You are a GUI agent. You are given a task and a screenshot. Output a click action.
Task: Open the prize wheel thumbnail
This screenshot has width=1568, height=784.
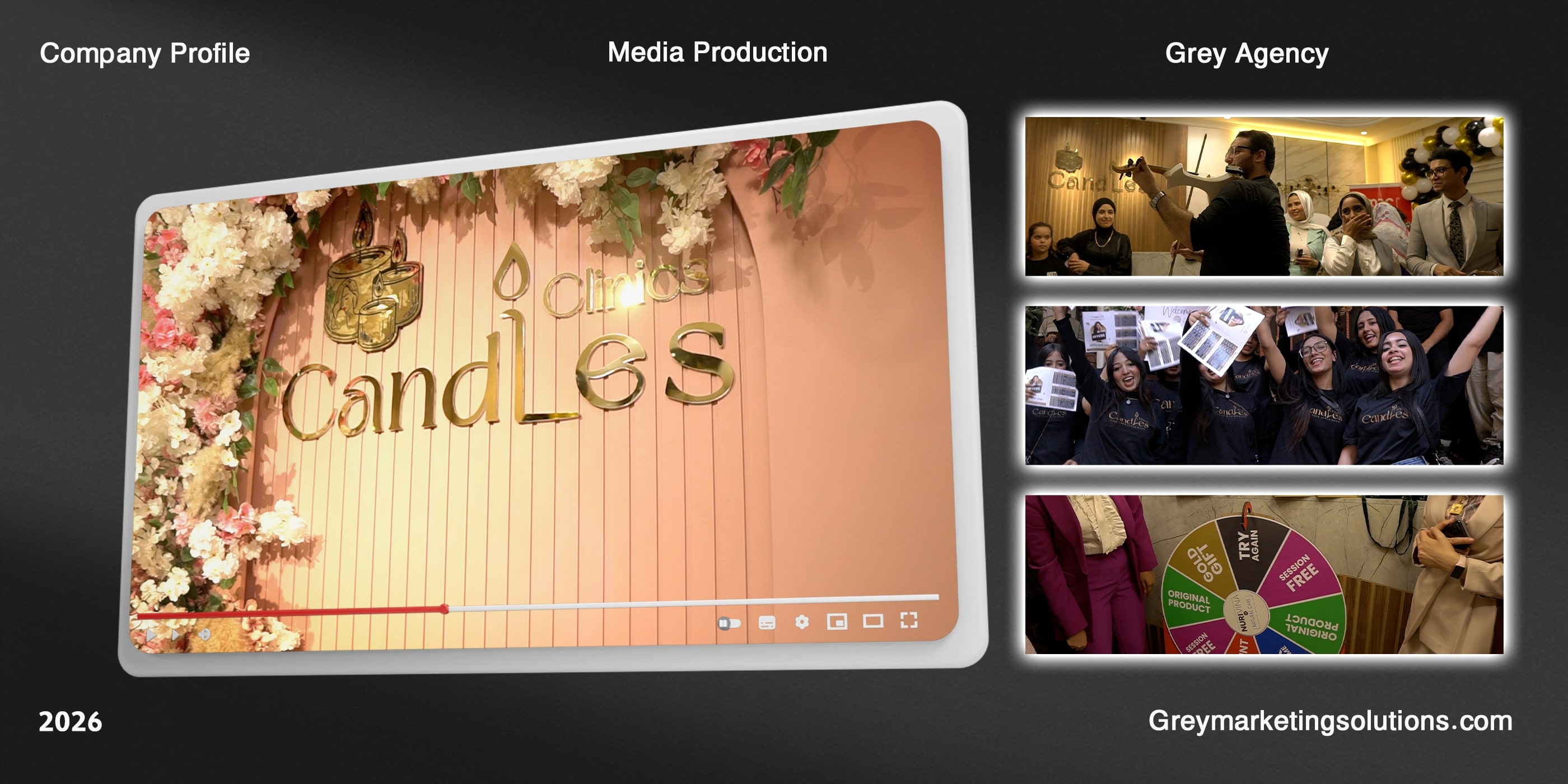click(1264, 574)
